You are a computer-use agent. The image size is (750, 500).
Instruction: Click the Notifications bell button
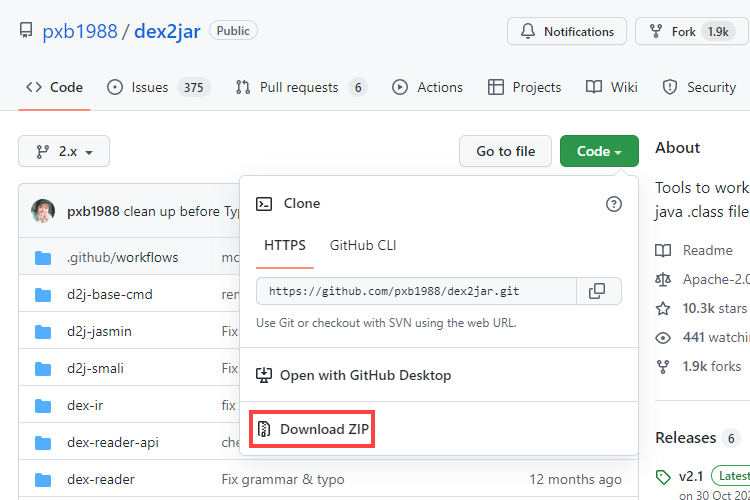click(x=567, y=32)
